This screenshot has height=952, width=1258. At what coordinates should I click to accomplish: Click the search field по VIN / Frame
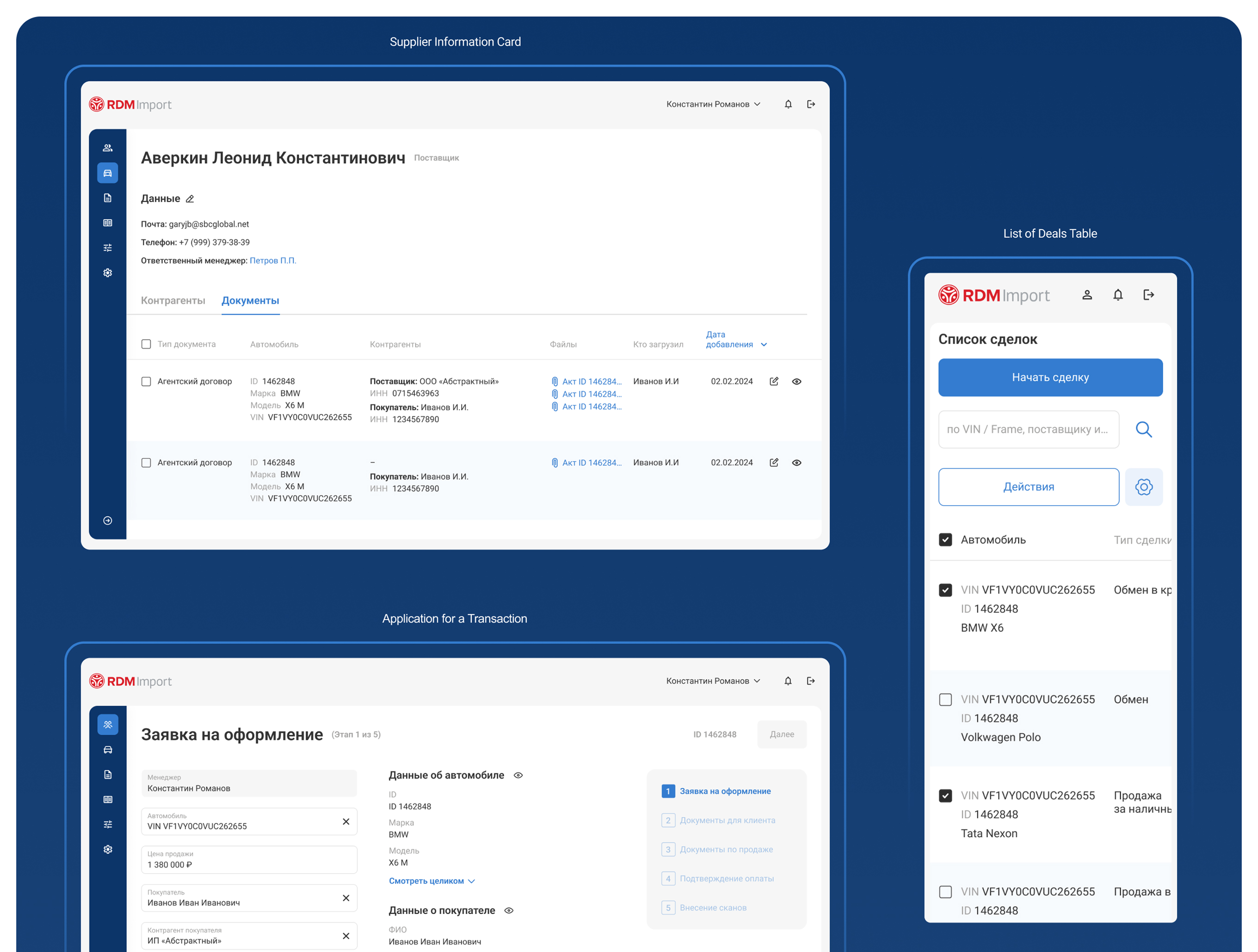pyautogui.click(x=1028, y=429)
